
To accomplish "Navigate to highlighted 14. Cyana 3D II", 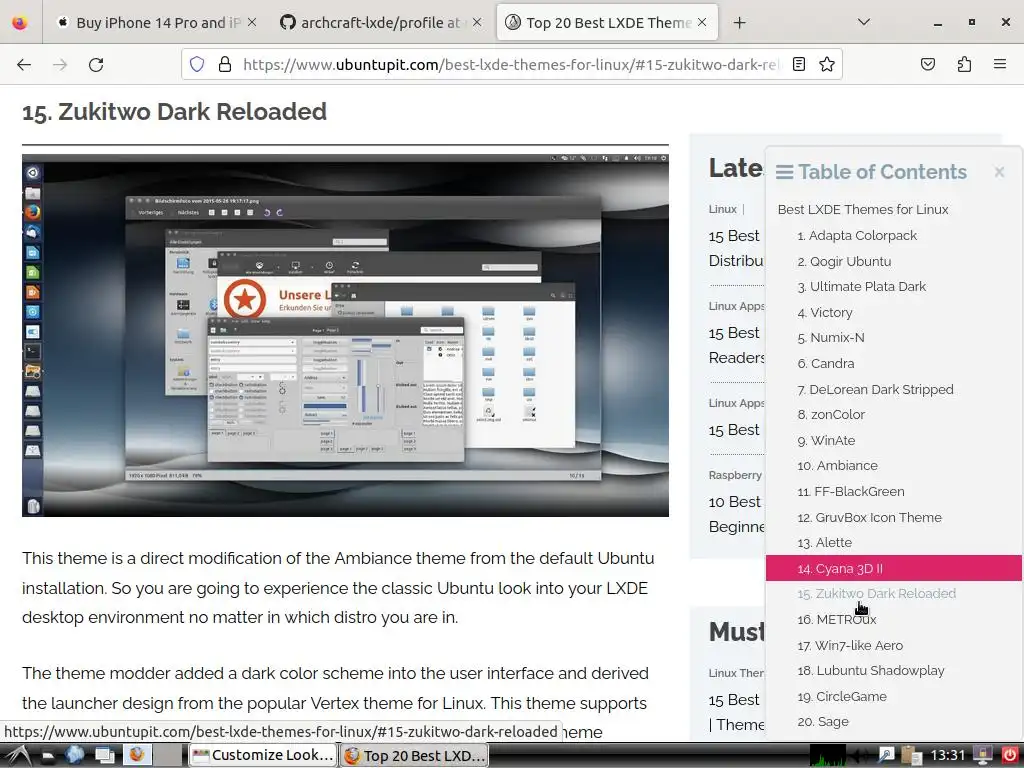I will (893, 568).
